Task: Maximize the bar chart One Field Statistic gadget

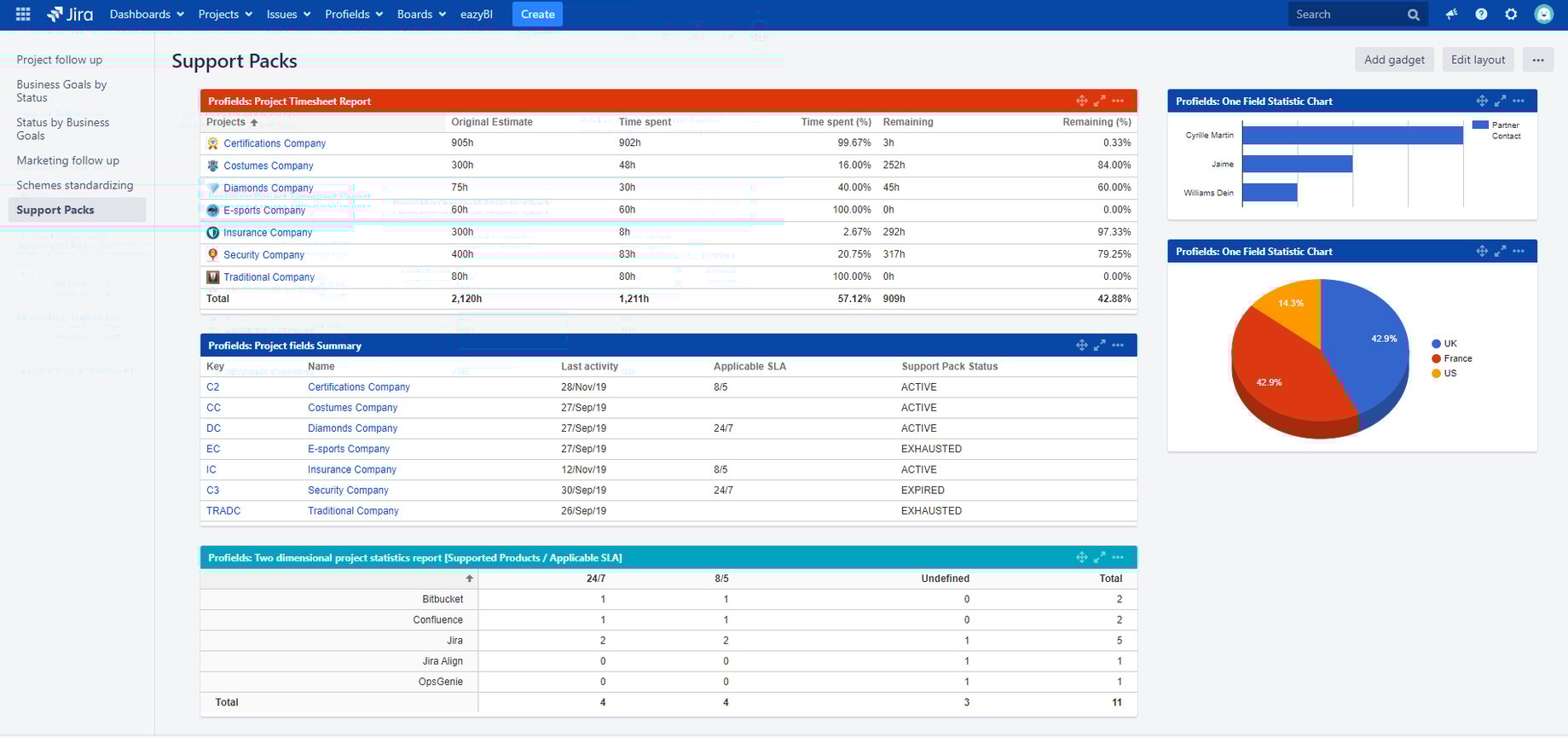Action: point(1500,101)
